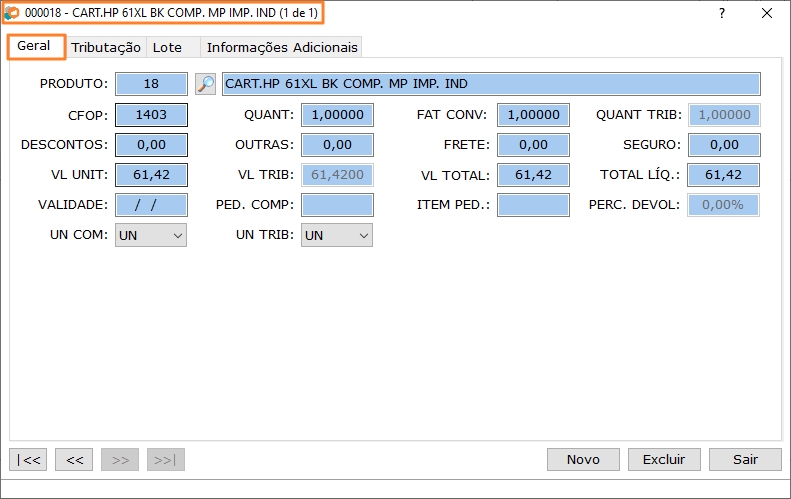Select the Geral tab

click(x=37, y=46)
